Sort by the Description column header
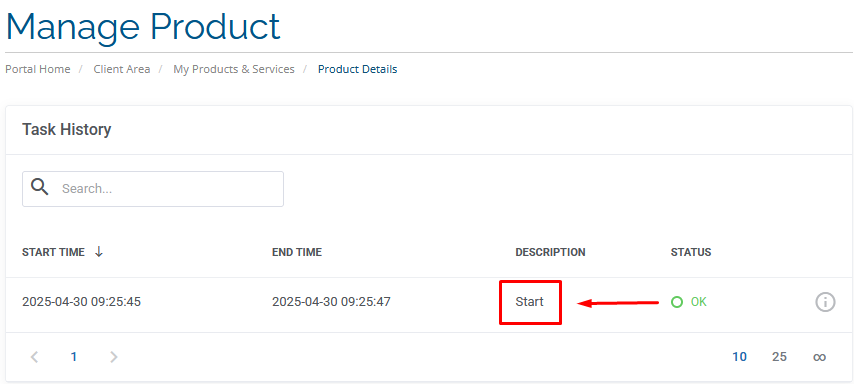This screenshot has width=854, height=384. coord(550,252)
